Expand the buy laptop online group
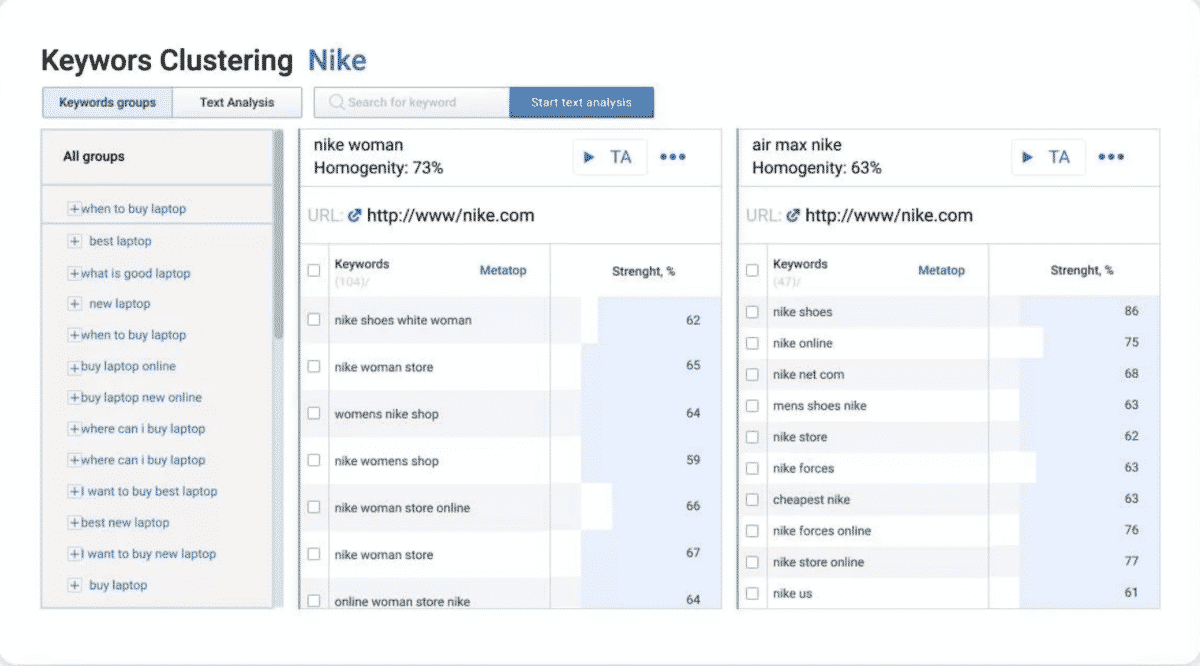Image resolution: width=1200 pixels, height=666 pixels. click(74, 367)
